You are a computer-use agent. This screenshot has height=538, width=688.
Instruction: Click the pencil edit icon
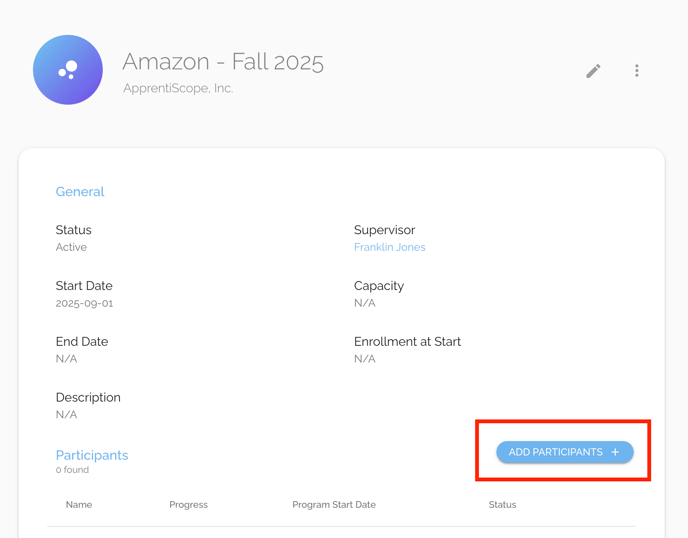(593, 71)
